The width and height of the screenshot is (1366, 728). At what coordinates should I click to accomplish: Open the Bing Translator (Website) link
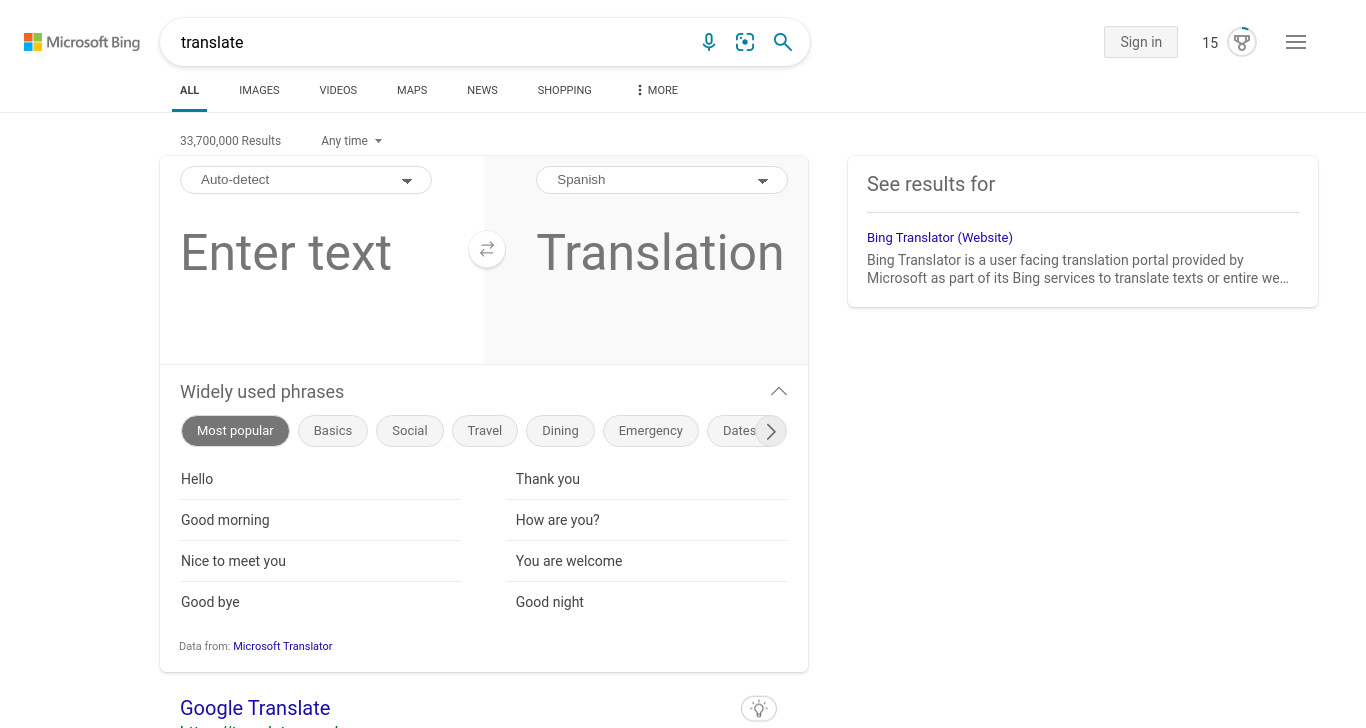point(940,238)
